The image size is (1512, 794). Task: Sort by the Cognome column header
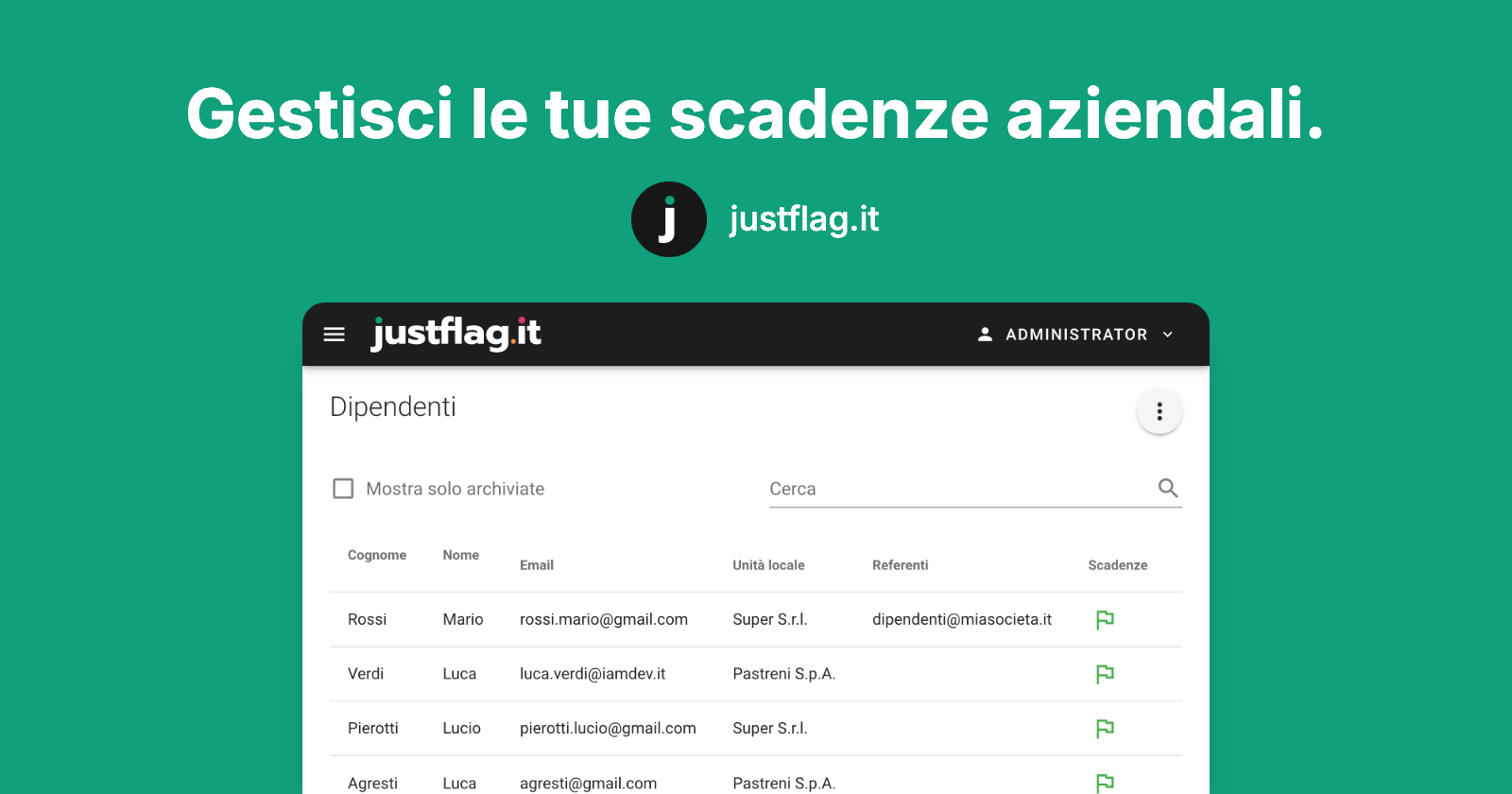pyautogui.click(x=377, y=555)
